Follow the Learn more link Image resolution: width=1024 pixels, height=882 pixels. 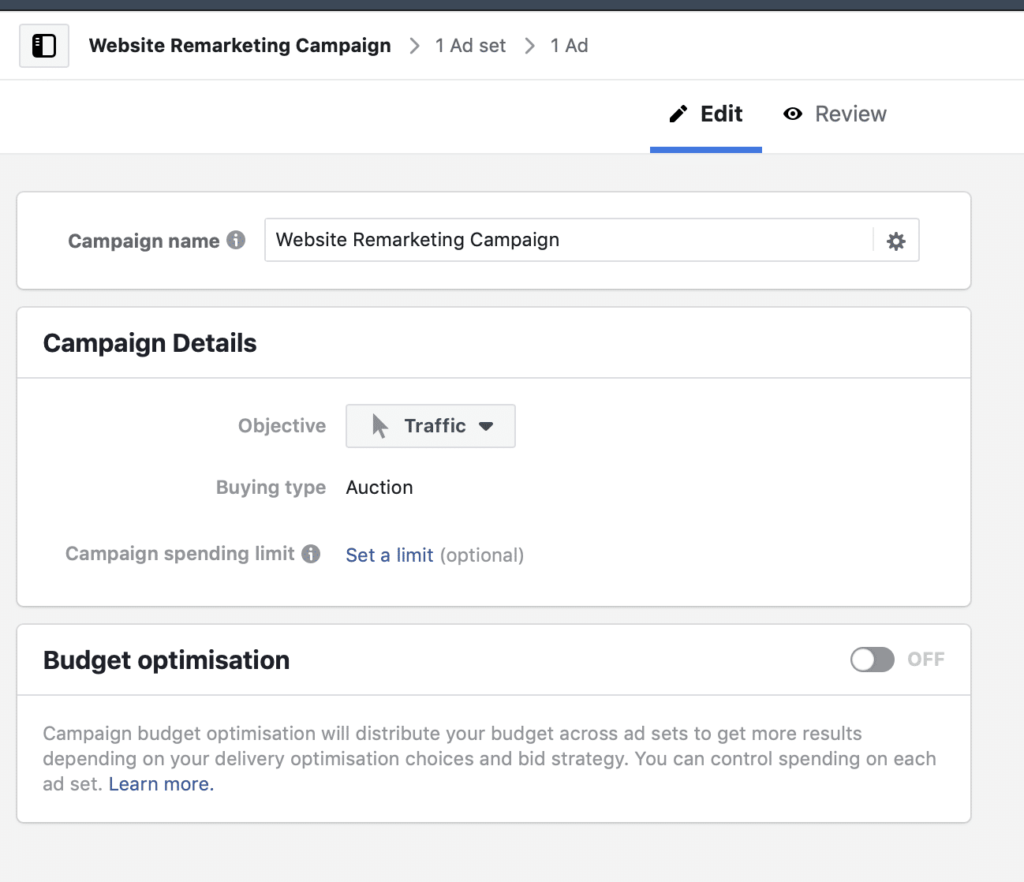[x=161, y=784]
